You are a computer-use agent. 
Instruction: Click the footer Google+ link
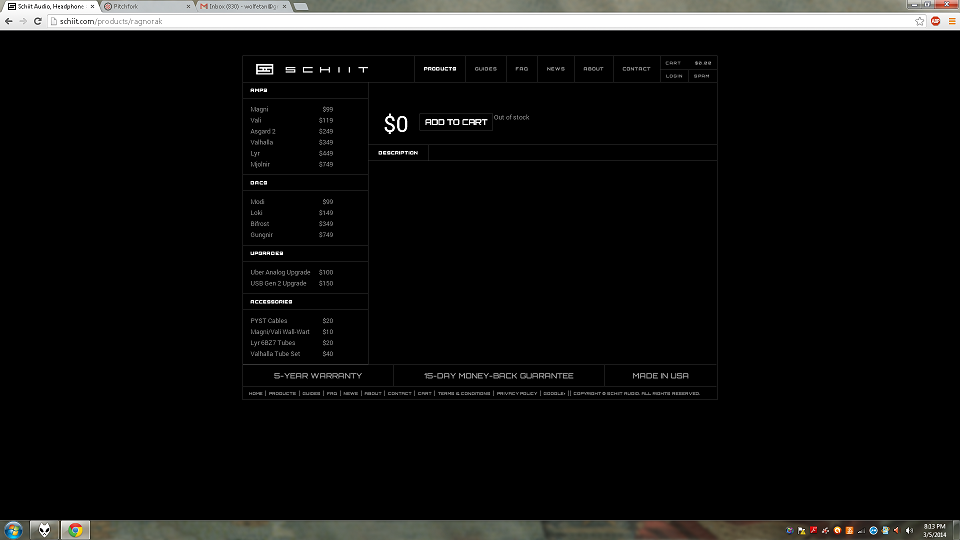point(554,393)
